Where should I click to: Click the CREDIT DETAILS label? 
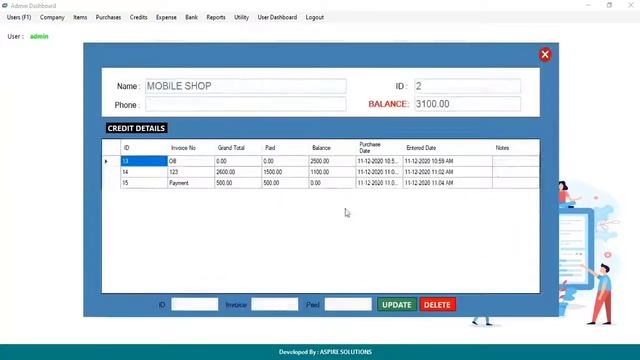(136, 128)
